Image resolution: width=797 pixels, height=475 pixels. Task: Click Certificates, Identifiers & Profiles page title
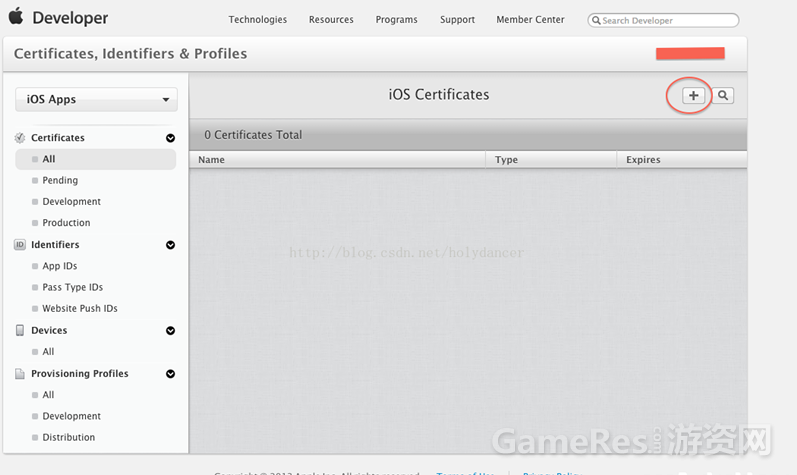(130, 53)
